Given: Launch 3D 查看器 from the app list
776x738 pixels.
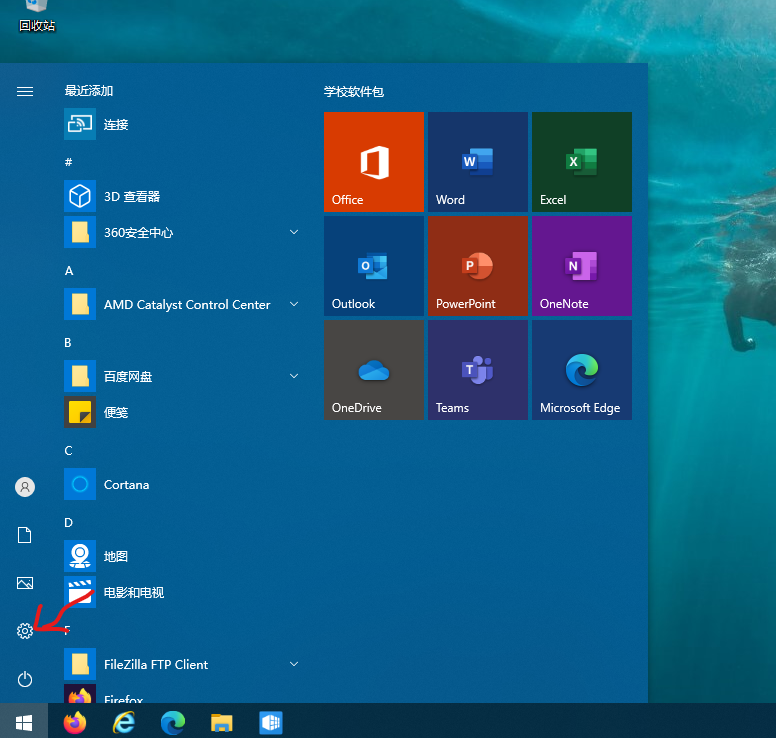Looking at the screenshot, I should 183,196.
